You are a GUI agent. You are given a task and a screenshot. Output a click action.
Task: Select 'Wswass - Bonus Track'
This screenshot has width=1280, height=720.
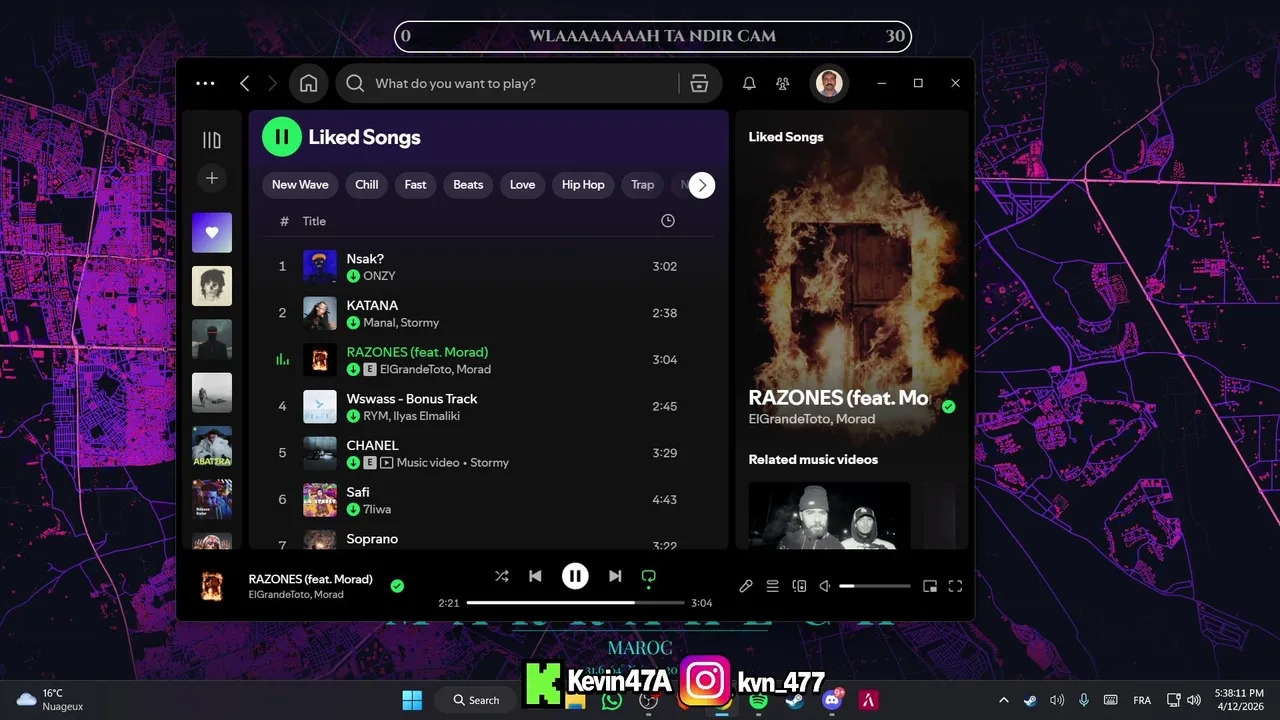tap(412, 399)
